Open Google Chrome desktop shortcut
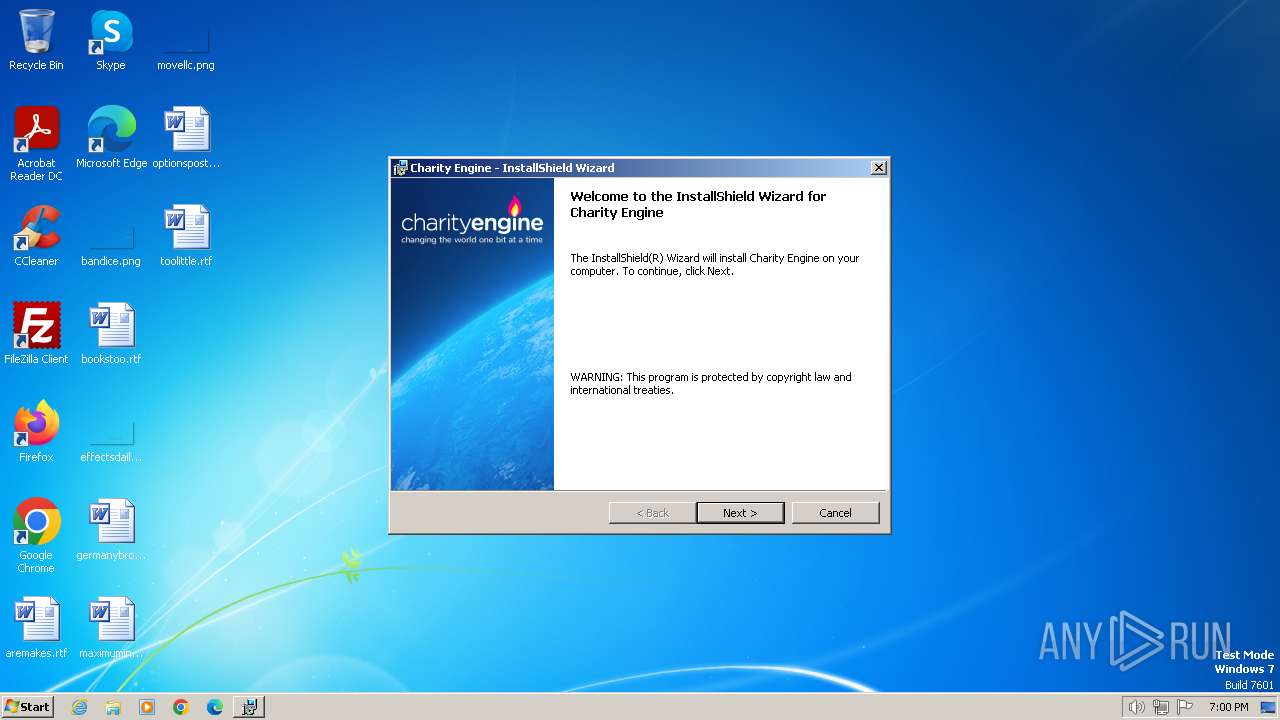This screenshot has height=720, width=1280. point(36,535)
